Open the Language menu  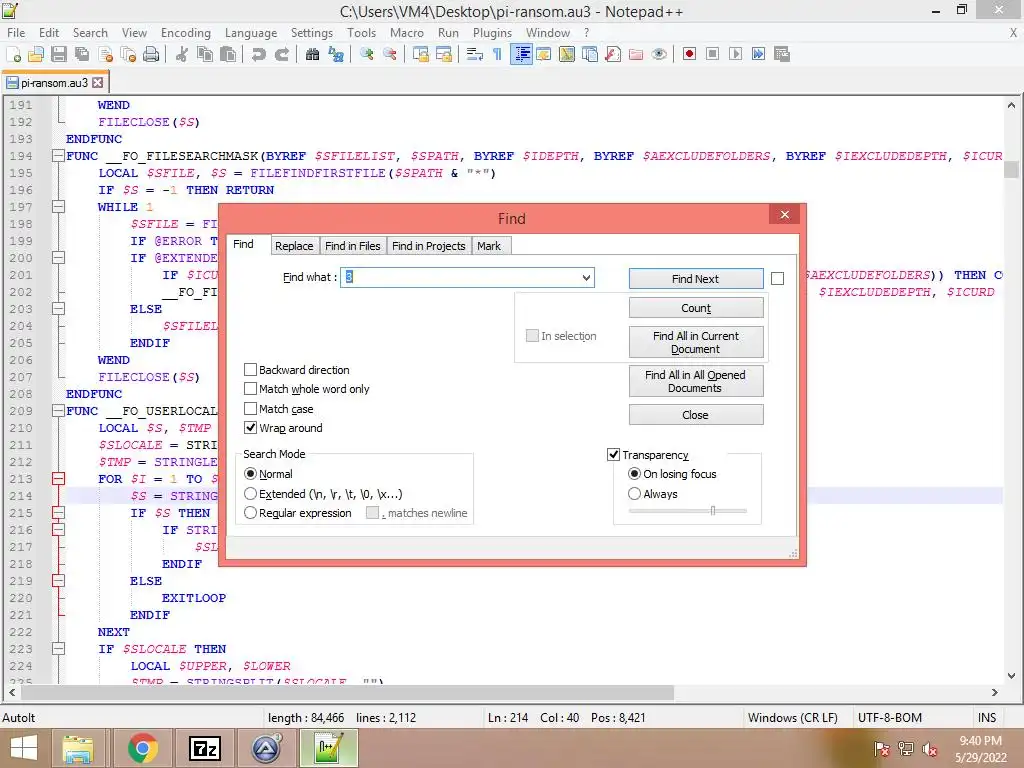(x=251, y=33)
